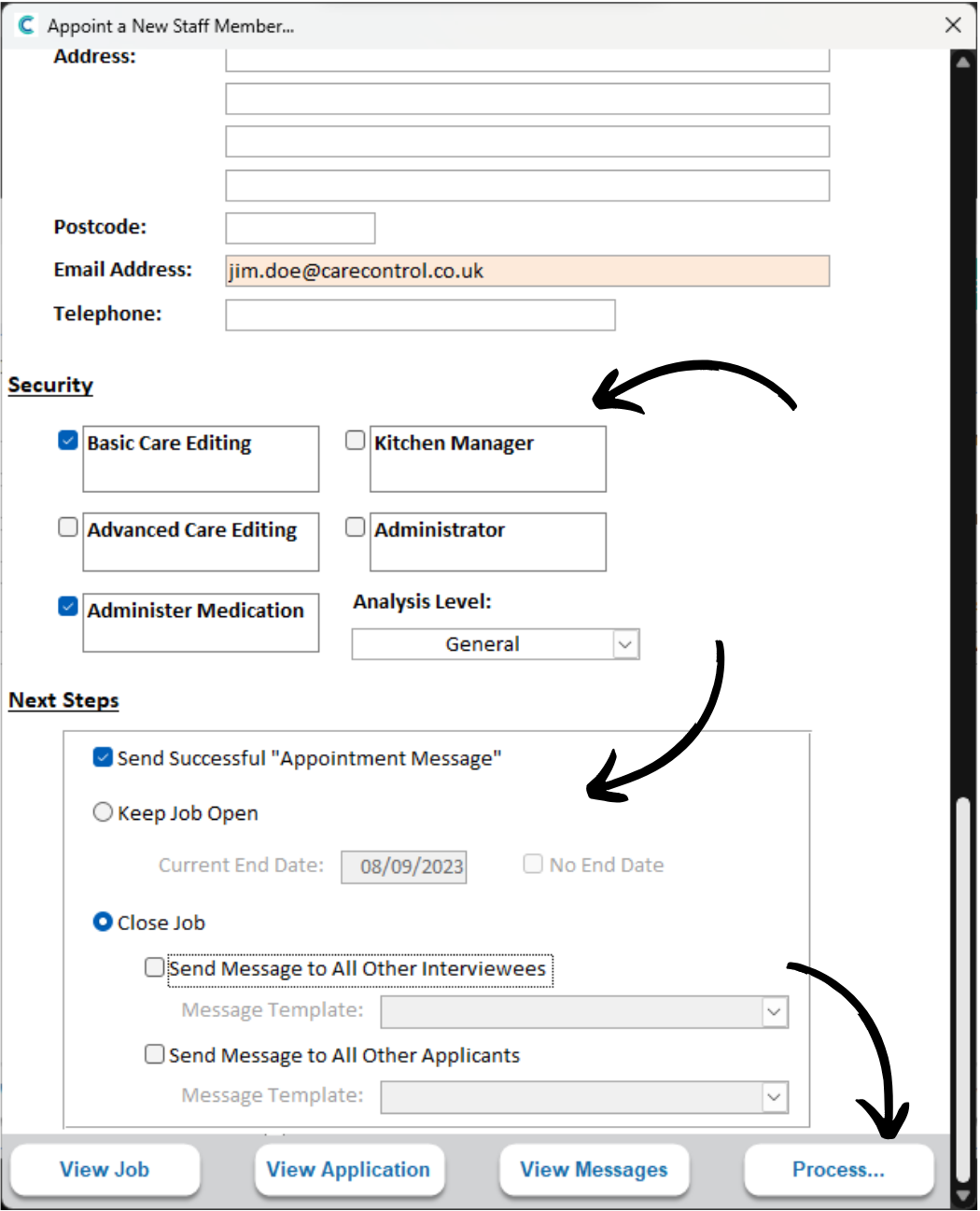Toggle the Administer Medication checkbox
Viewport: 980px width, 1211px height.
tap(68, 607)
